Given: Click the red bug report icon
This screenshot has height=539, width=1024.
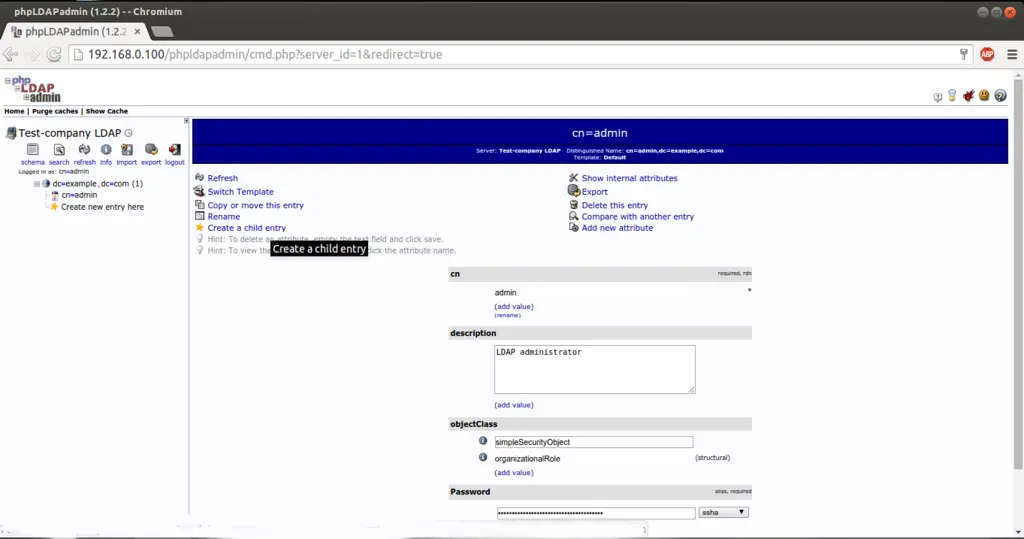Looking at the screenshot, I should [x=967, y=96].
